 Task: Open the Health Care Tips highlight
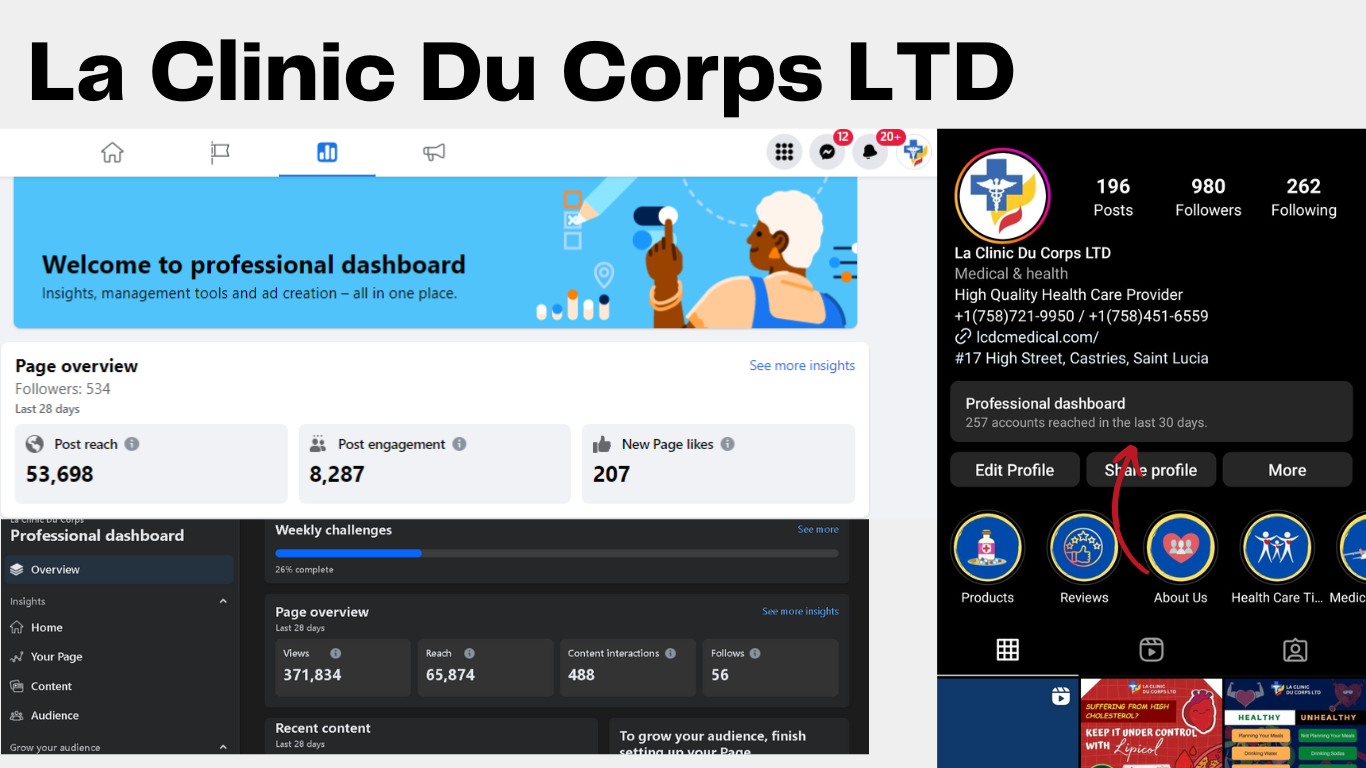[x=1277, y=548]
